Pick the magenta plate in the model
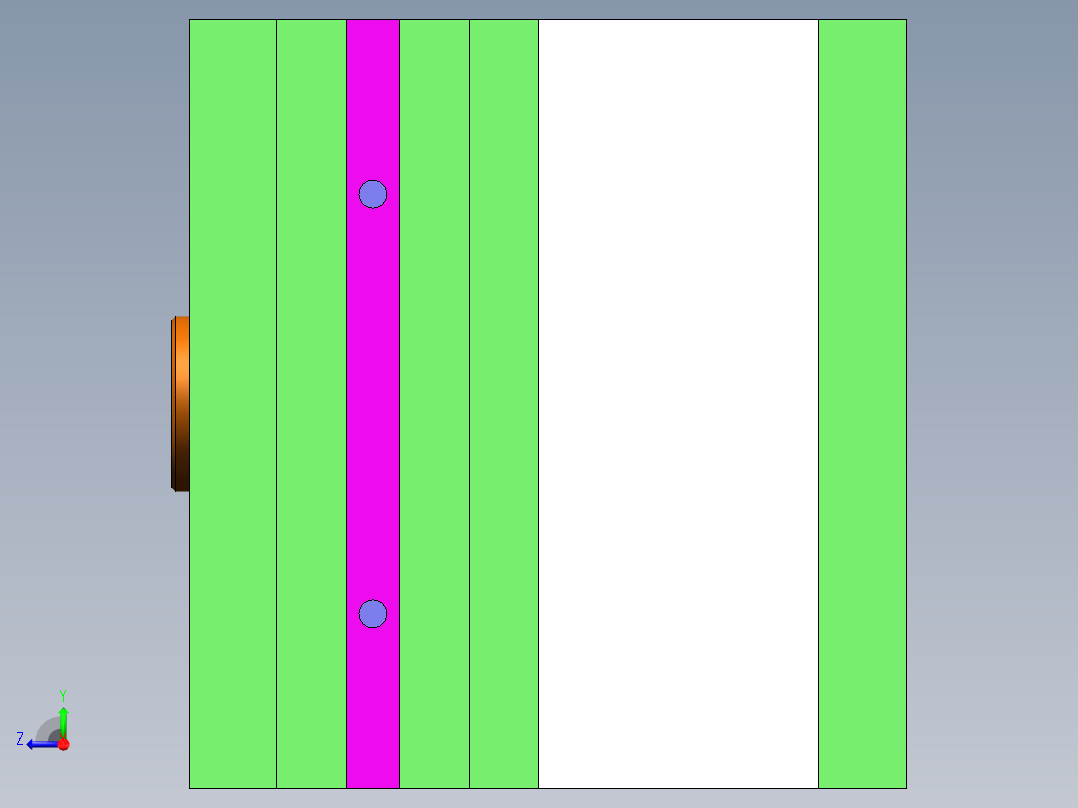 click(x=373, y=404)
